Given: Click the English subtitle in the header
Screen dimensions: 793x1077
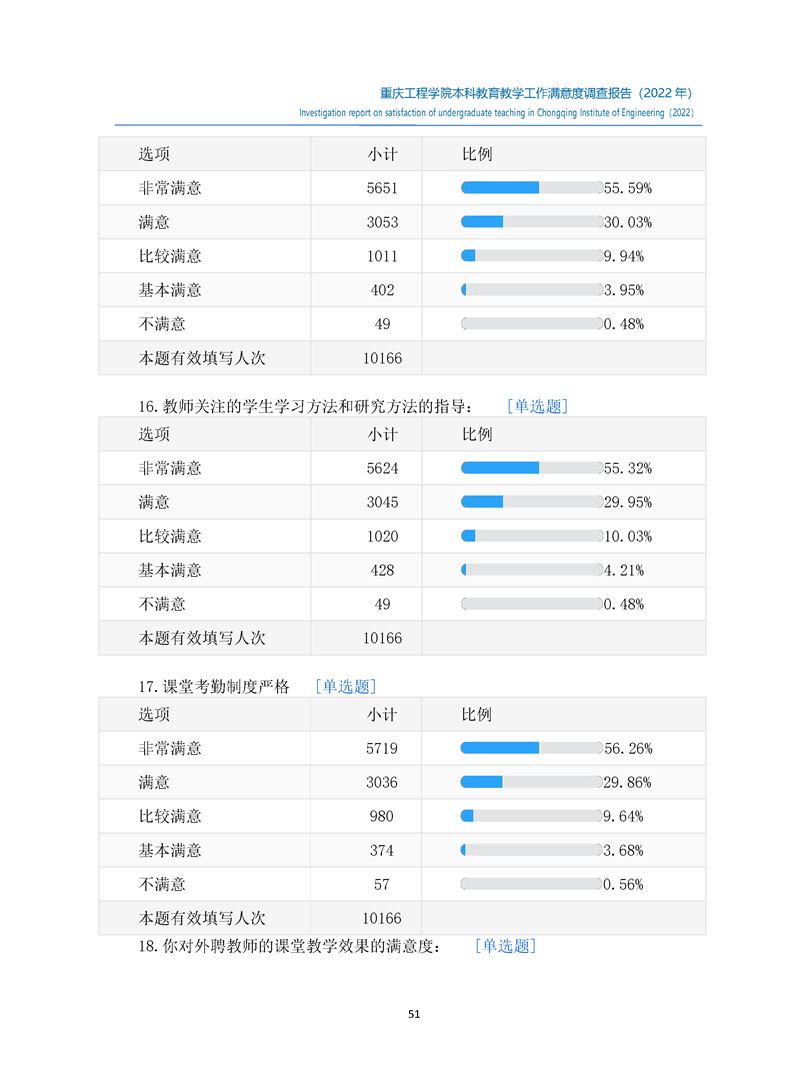Looking at the screenshot, I should [496, 113].
